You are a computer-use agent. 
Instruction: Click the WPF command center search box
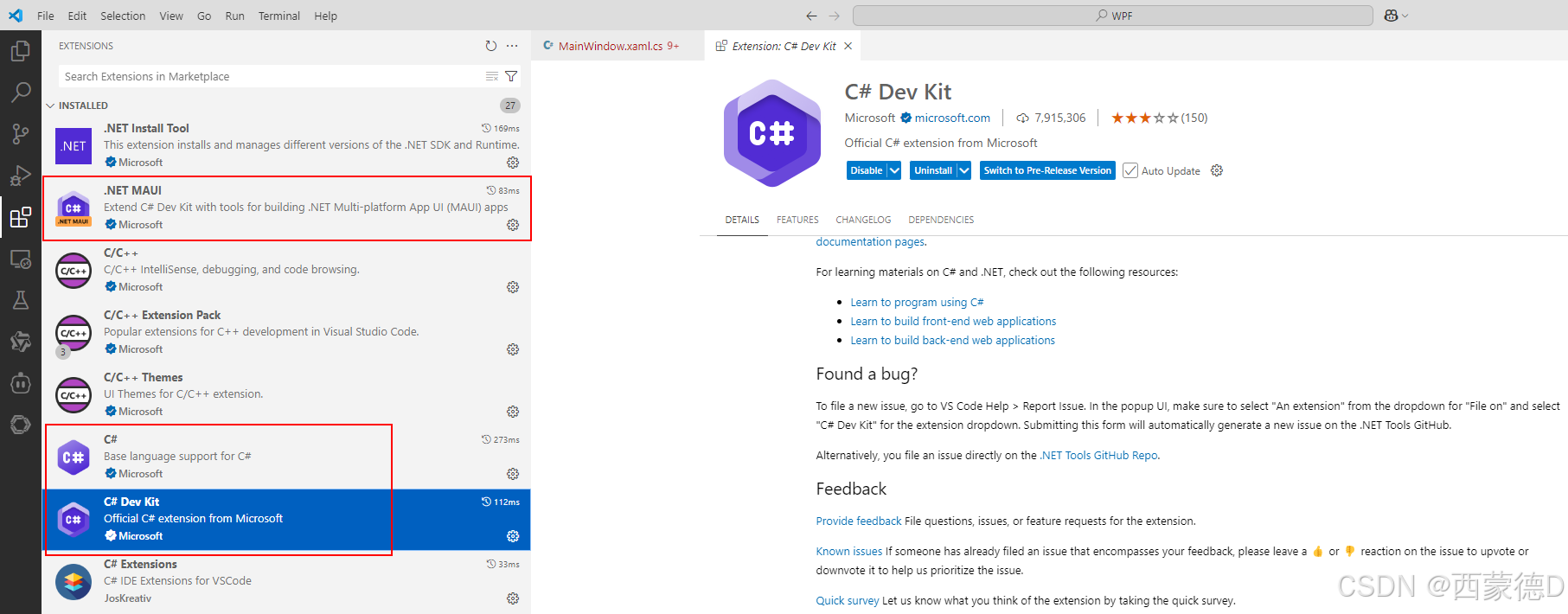(1112, 16)
